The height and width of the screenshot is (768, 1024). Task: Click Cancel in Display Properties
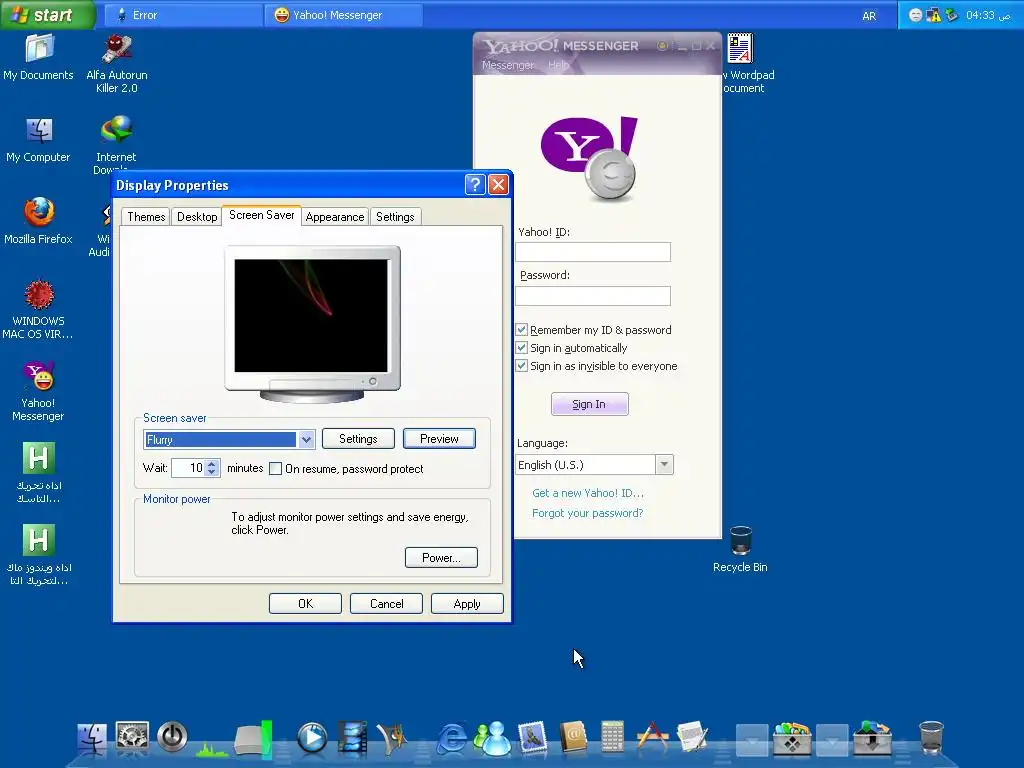pos(386,603)
